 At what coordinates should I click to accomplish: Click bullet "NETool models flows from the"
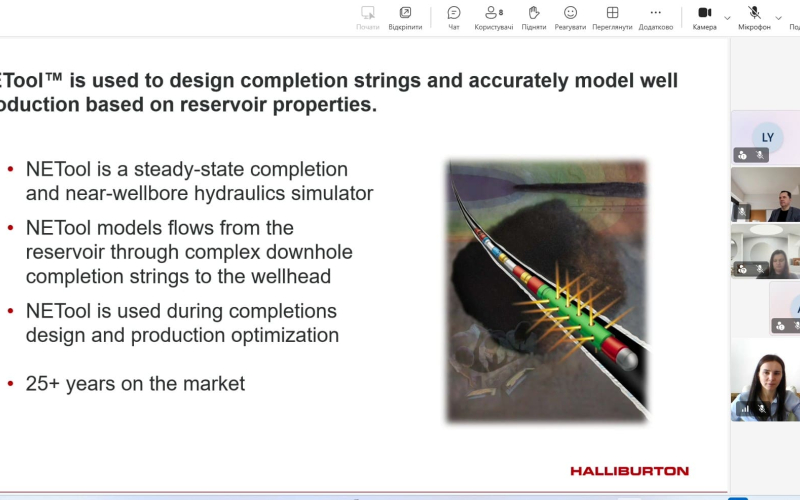(x=160, y=228)
